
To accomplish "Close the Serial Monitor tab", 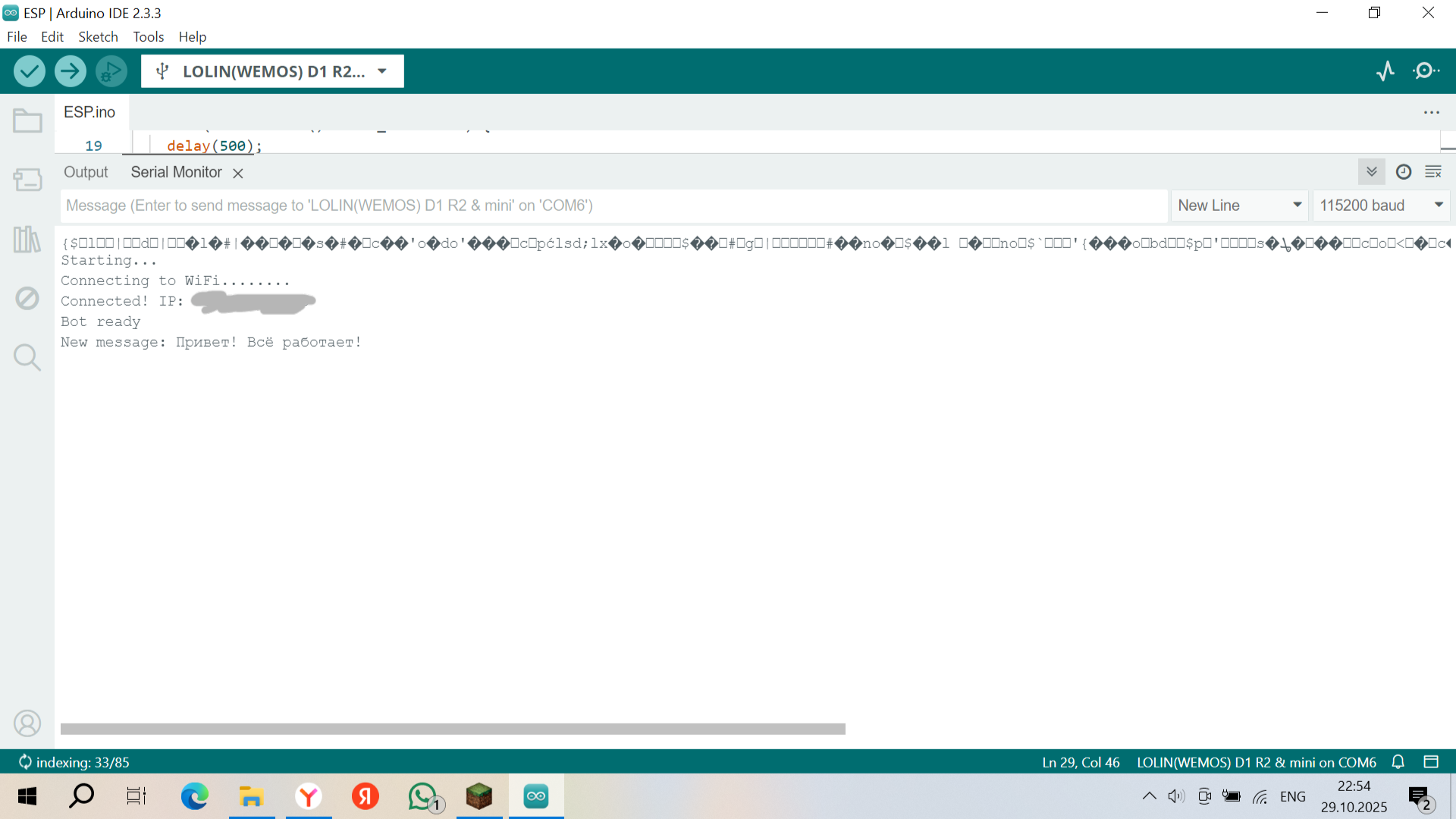I will (x=238, y=173).
